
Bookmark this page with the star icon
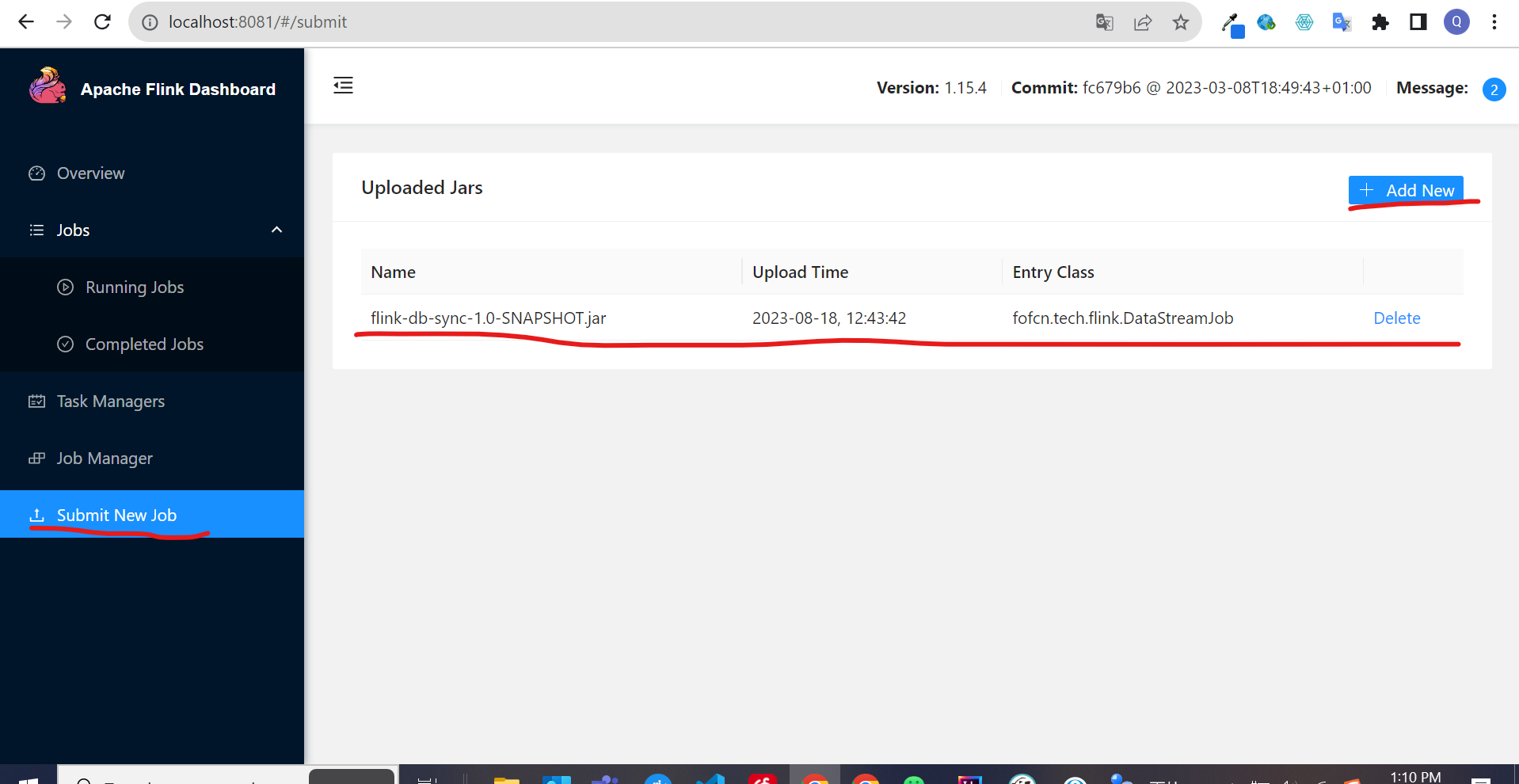tap(1180, 22)
